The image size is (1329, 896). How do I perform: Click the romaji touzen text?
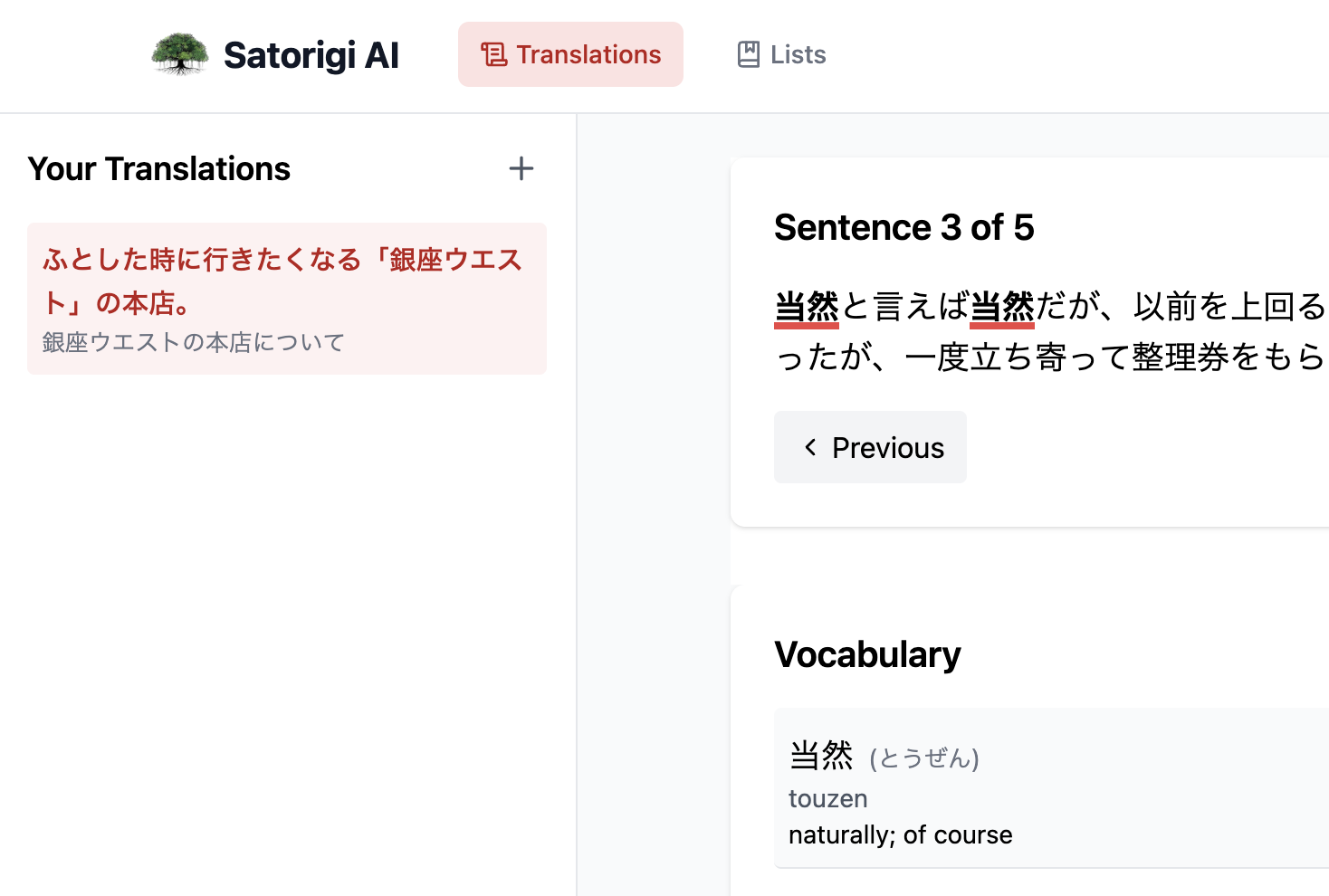coord(828,798)
